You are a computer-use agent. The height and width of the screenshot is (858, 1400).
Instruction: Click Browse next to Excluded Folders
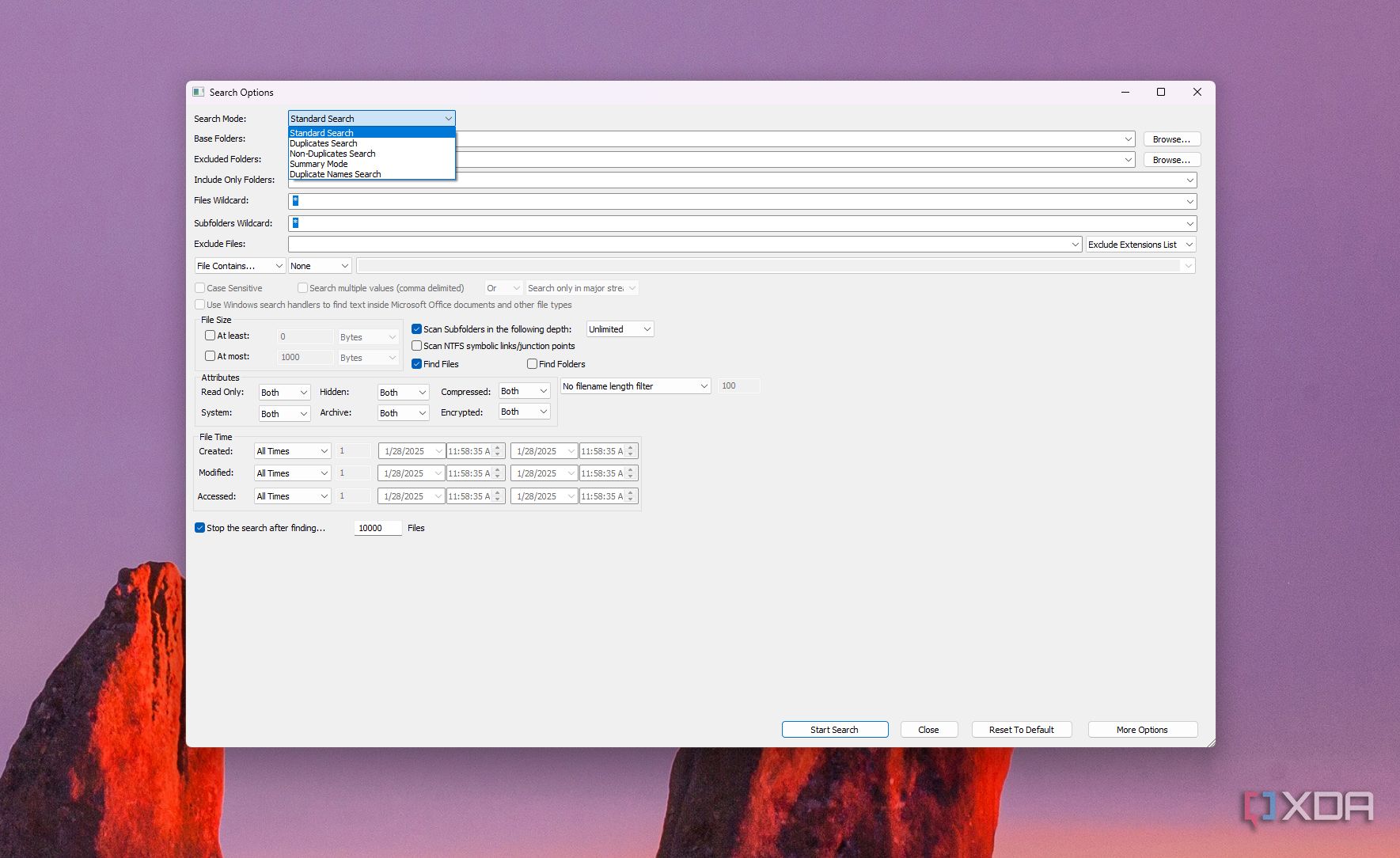point(1170,159)
